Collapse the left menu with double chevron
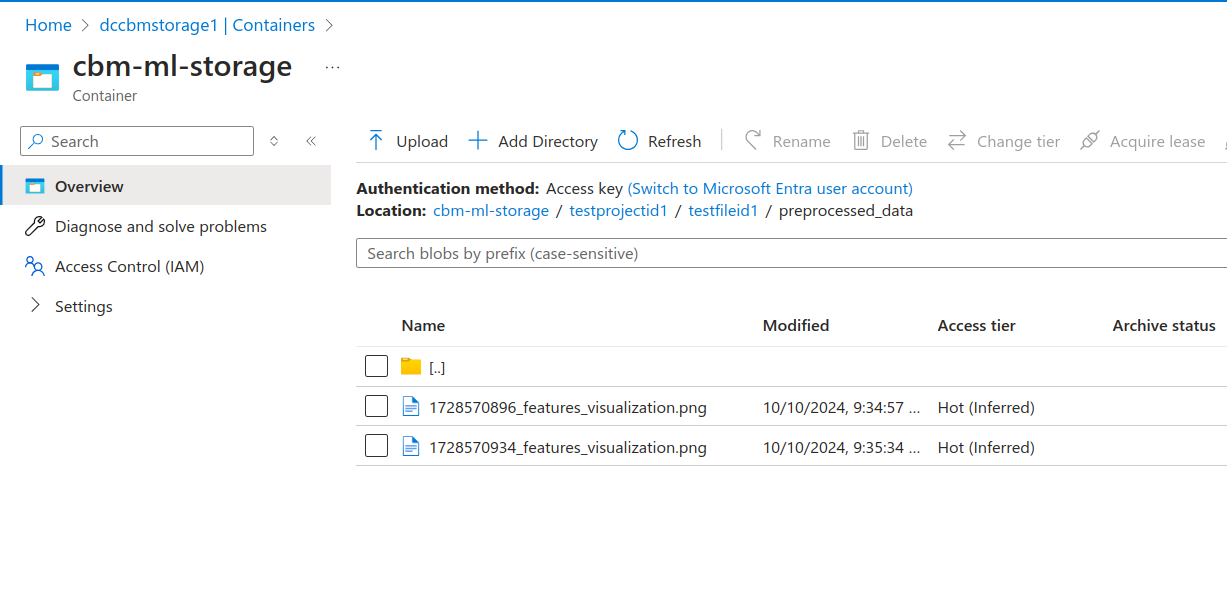This screenshot has height=614, width=1227. point(311,142)
